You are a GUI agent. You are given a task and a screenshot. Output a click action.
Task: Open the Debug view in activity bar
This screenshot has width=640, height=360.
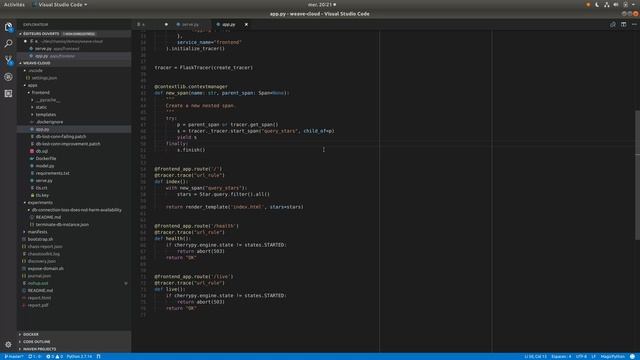[8, 77]
